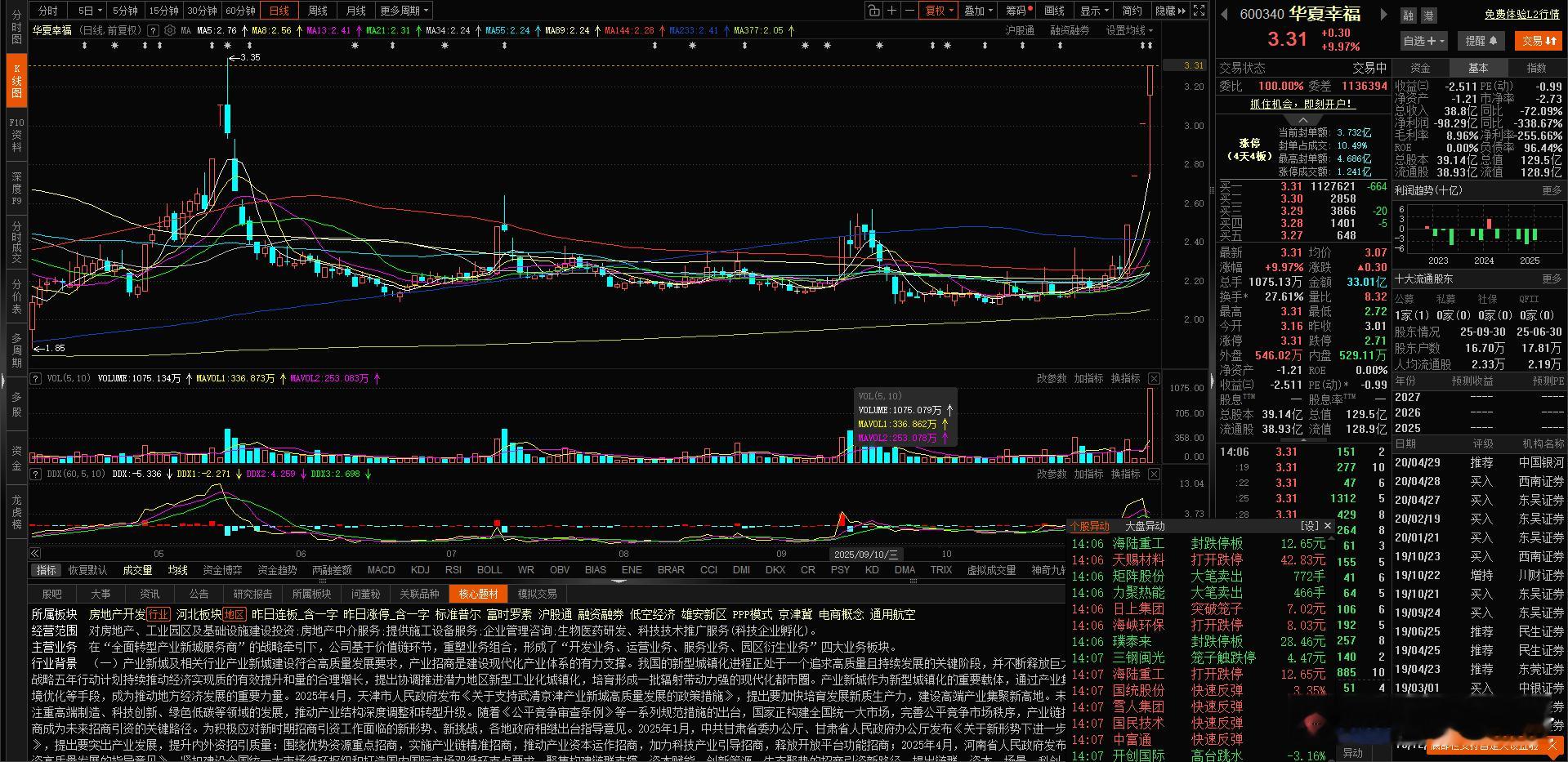Switch to the 资金 tab in quote panel

pos(1420,68)
